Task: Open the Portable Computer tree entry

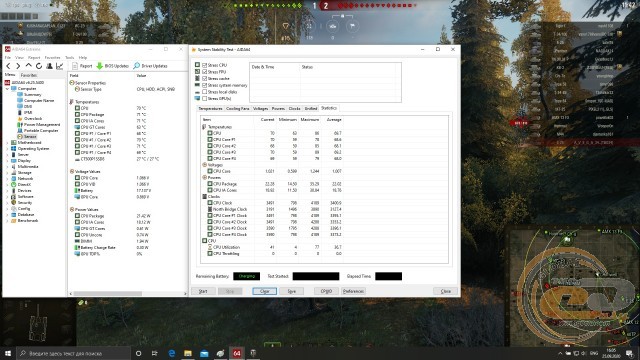Action: [x=38, y=131]
